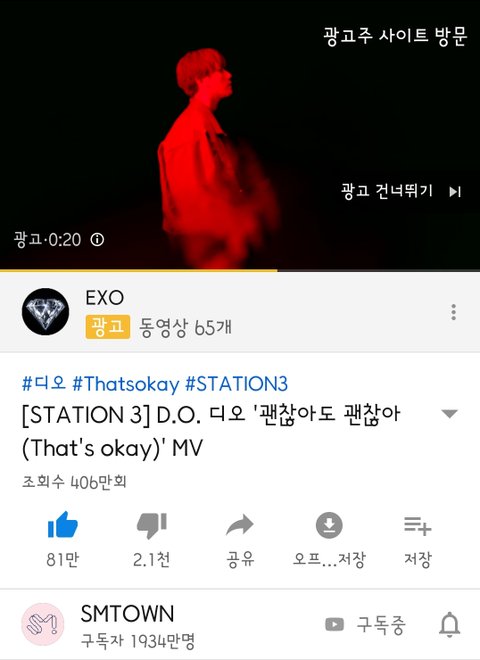Expand the video description arrow

449,414
